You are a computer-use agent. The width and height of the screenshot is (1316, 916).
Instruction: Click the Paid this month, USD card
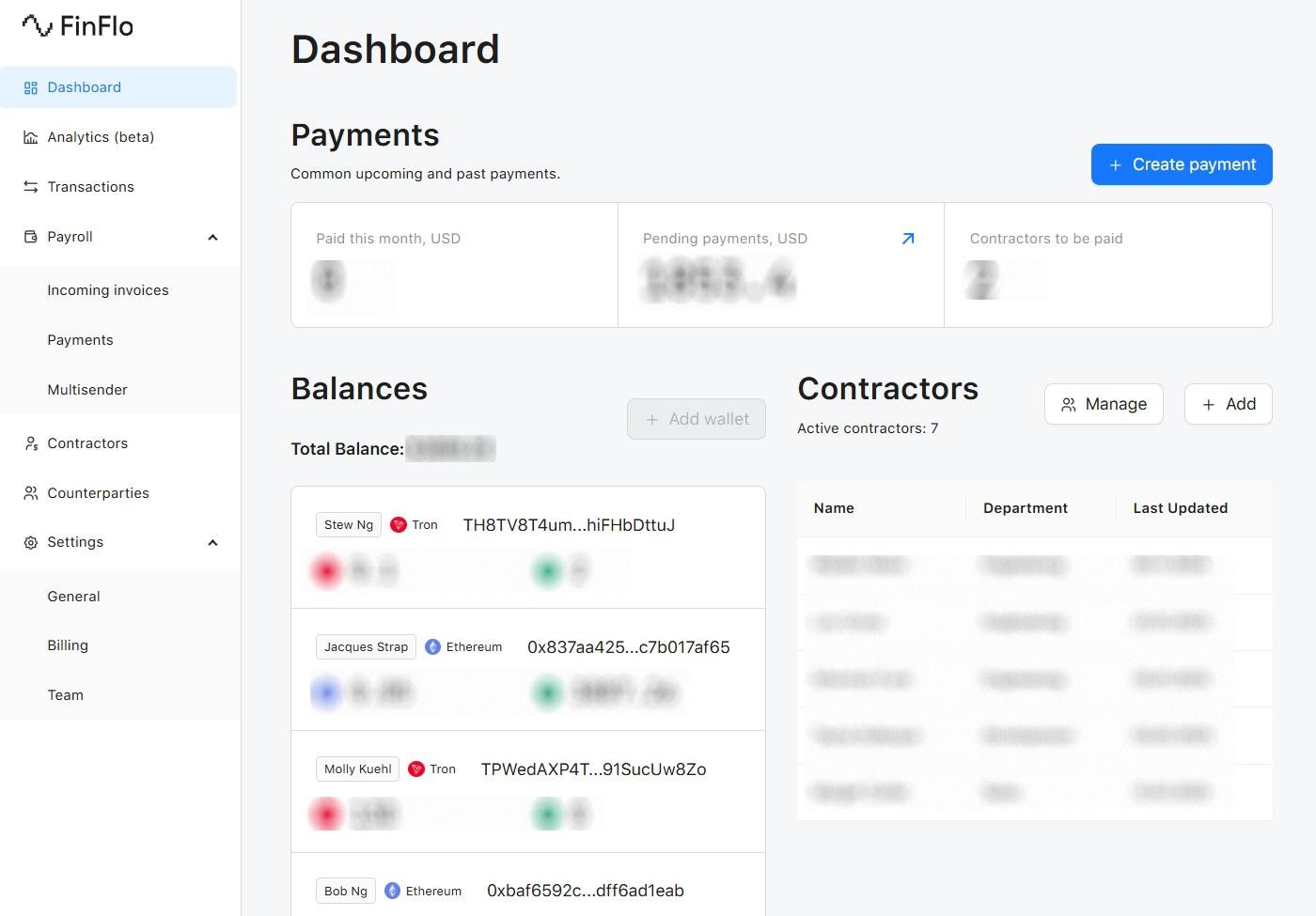454,265
